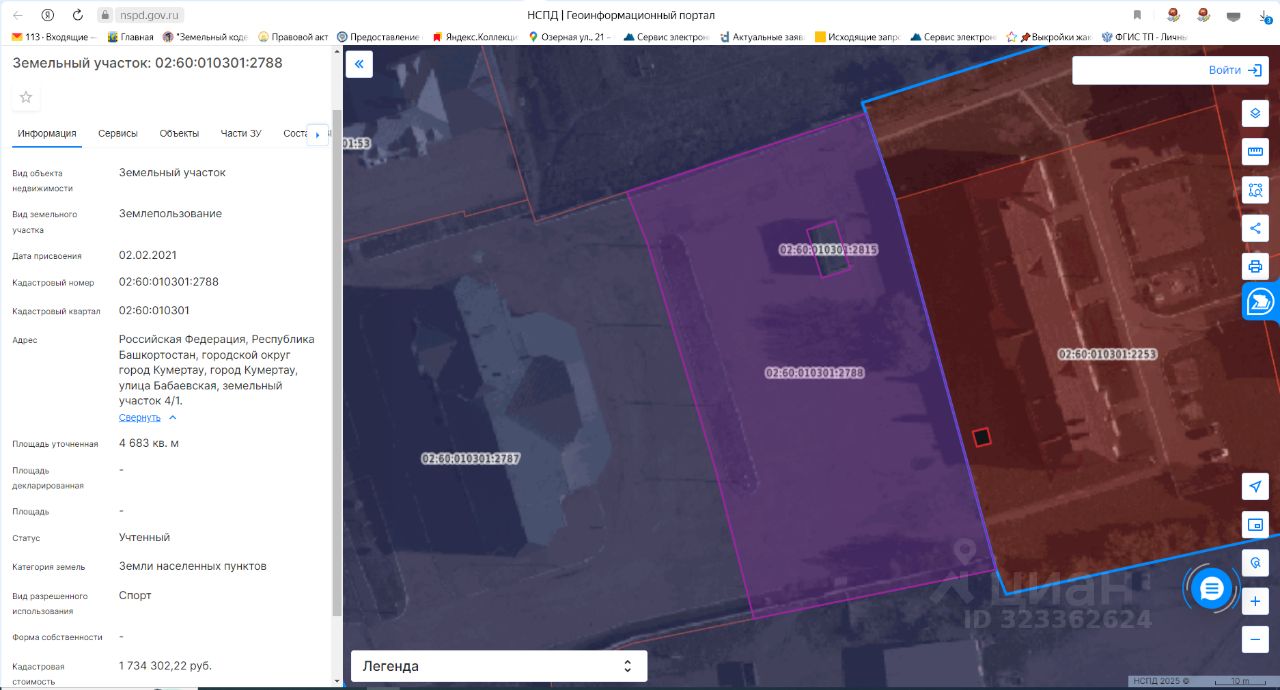The height and width of the screenshot is (690, 1280).
Task: Select parcel label 02:60:010301:2815 on map
Action: 828,249
